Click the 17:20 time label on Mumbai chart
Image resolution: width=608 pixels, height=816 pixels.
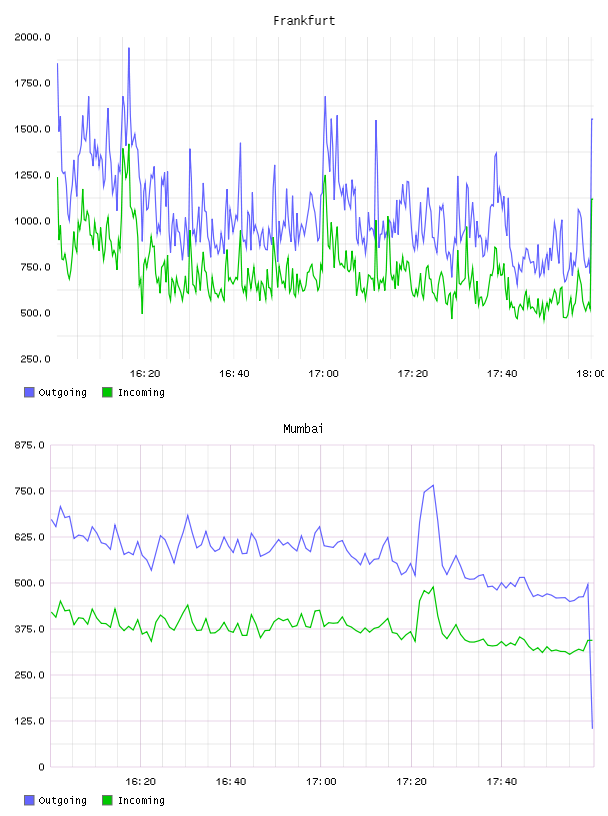(x=411, y=782)
